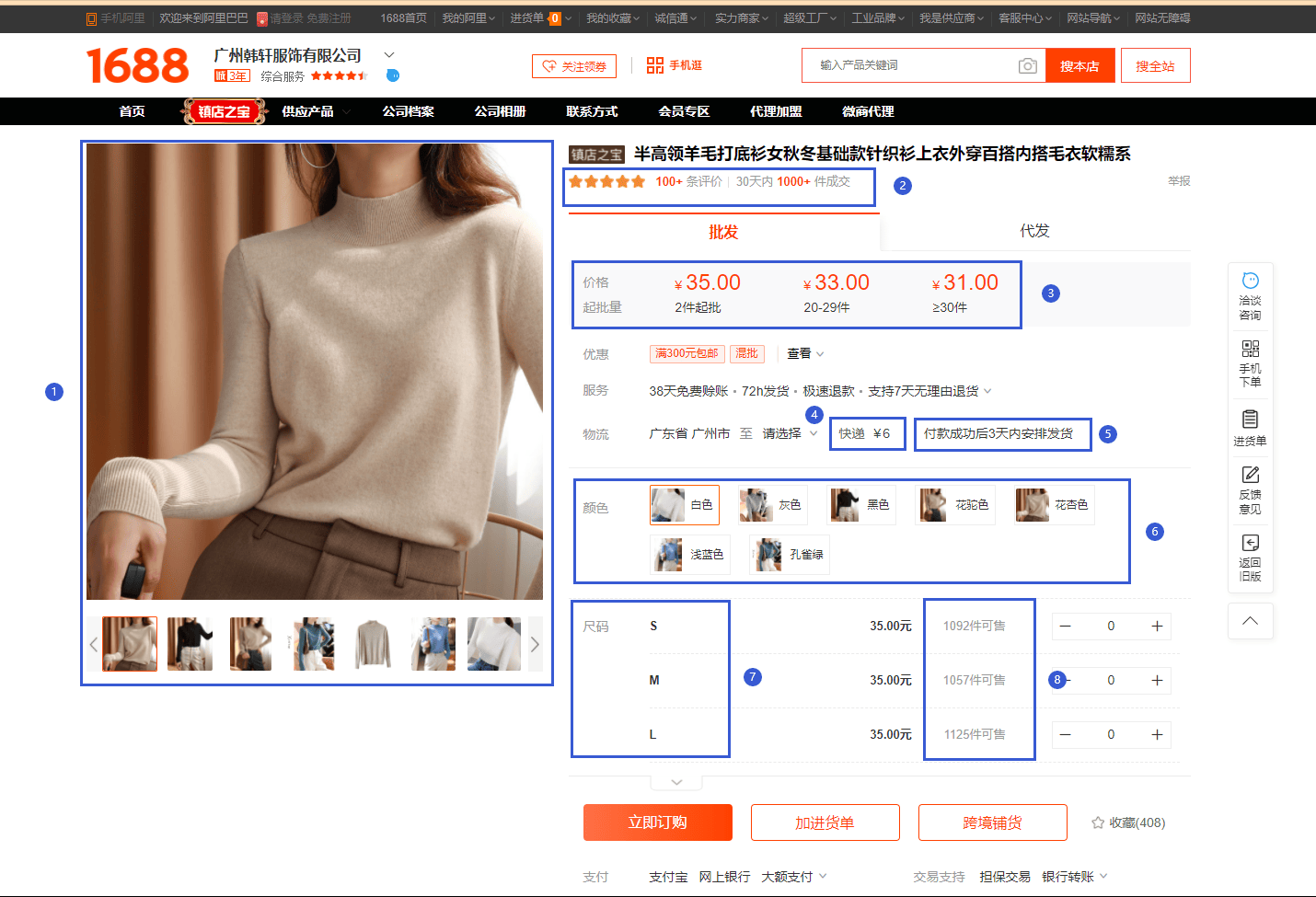Open the 洽谈咨询 chat icon
Image resolution: width=1316 pixels, height=897 pixels.
pos(1250,281)
